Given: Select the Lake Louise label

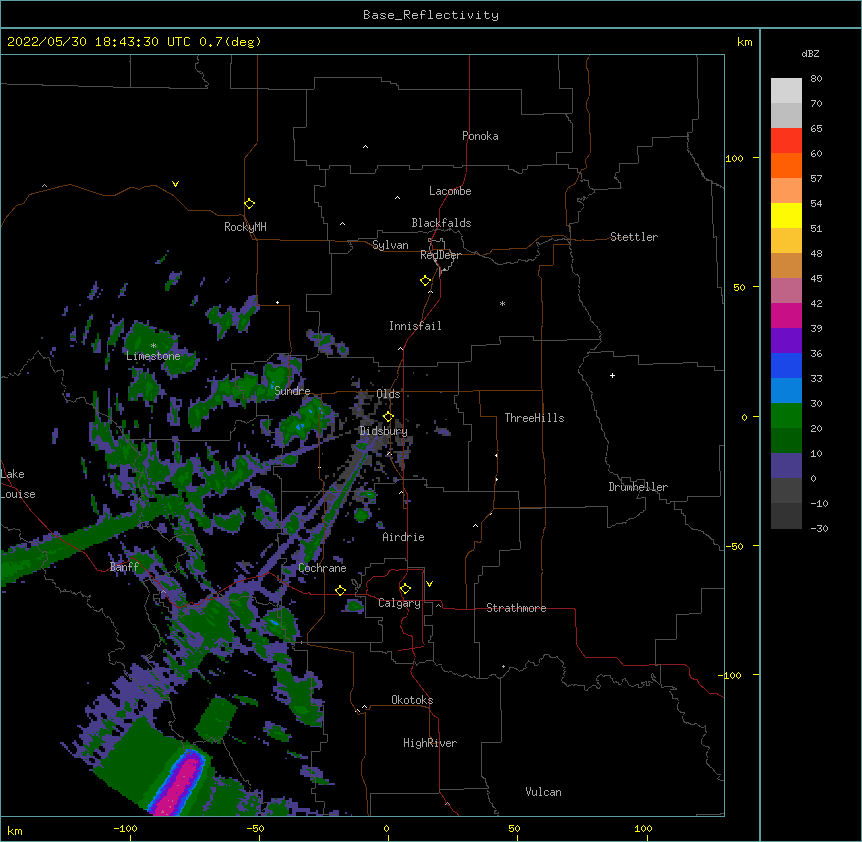Looking at the screenshot, I should pos(18,484).
